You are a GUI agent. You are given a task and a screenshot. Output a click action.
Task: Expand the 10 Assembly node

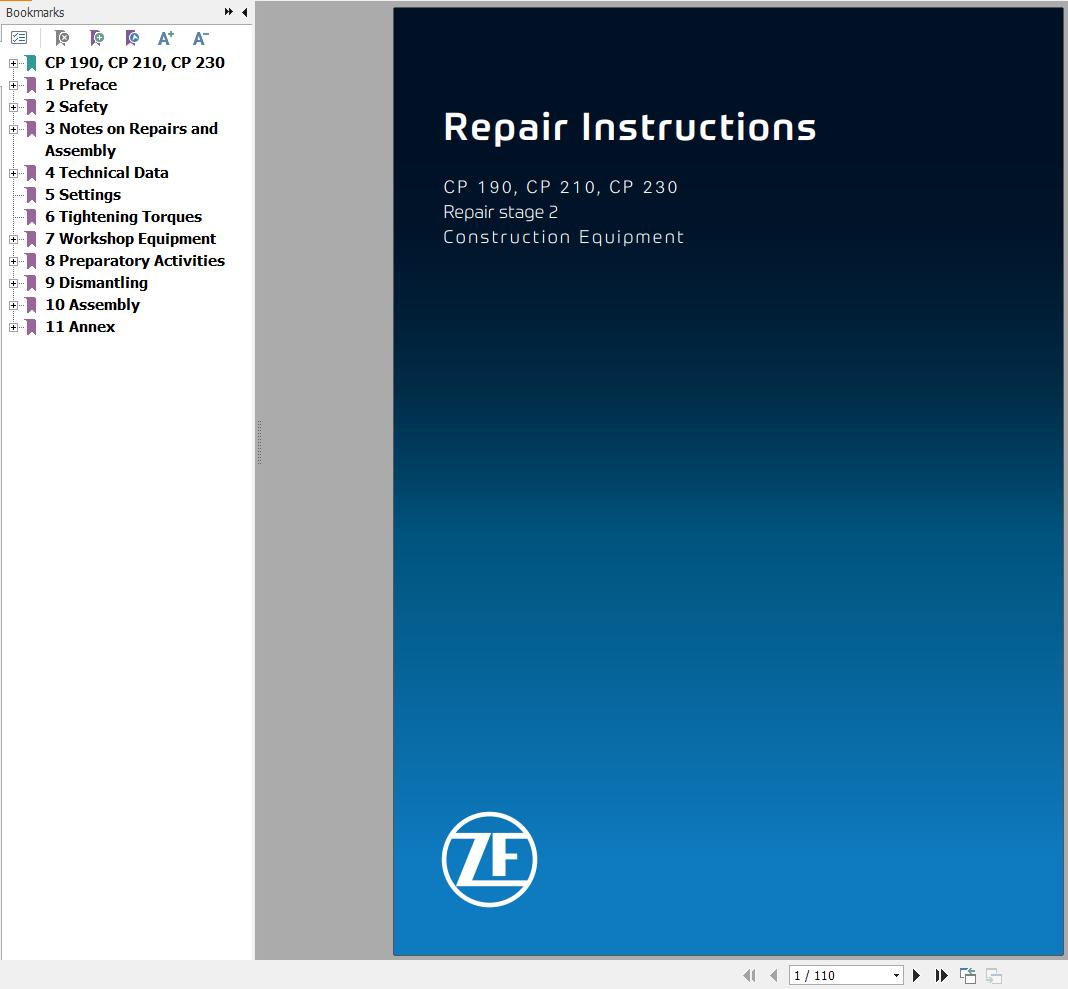click(13, 305)
